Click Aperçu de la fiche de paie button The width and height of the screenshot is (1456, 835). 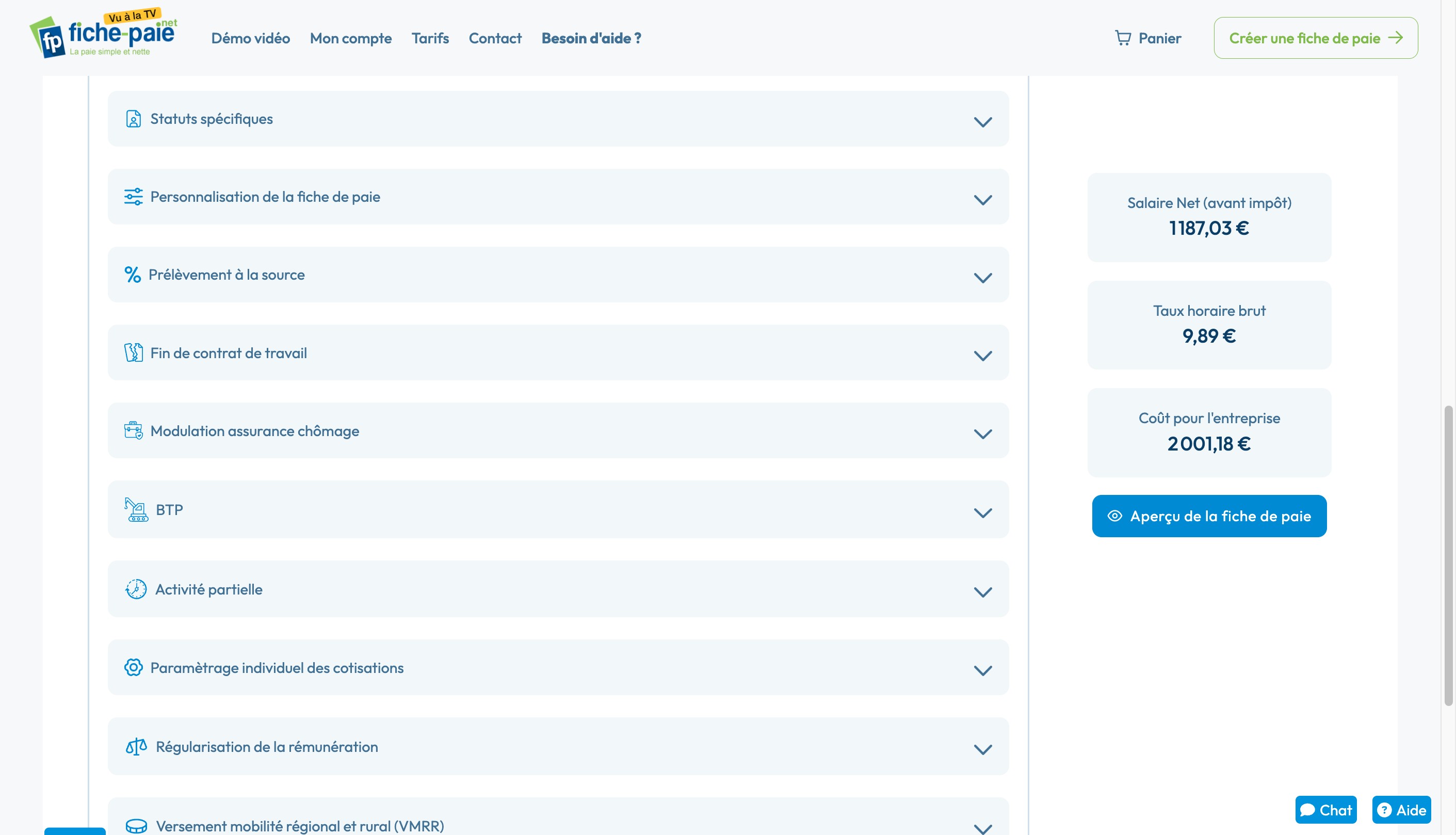coord(1208,516)
